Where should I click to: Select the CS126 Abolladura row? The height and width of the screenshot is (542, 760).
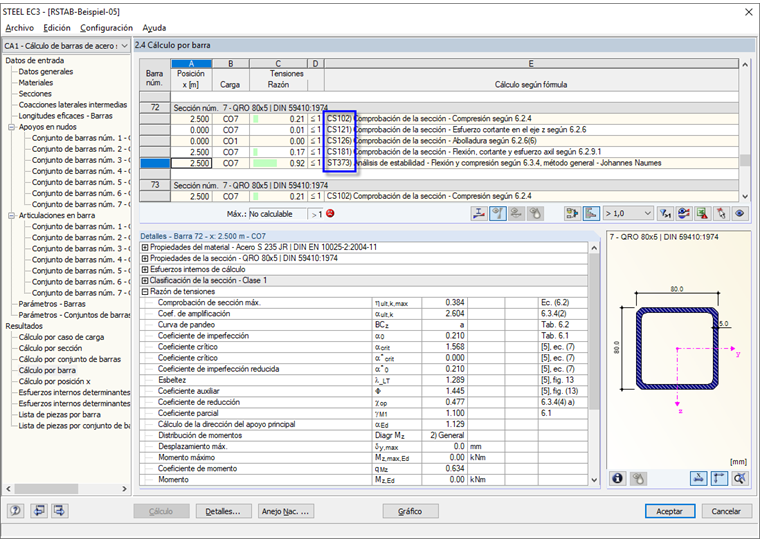pos(439,141)
